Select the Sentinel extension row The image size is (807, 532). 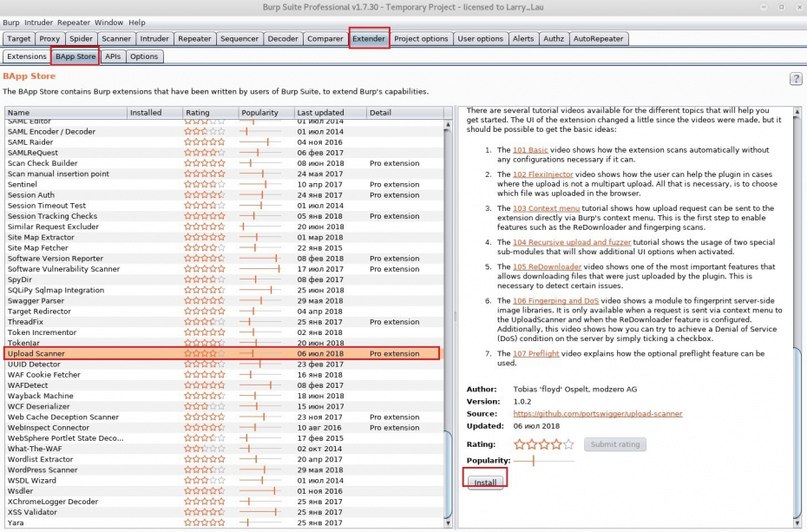223,184
